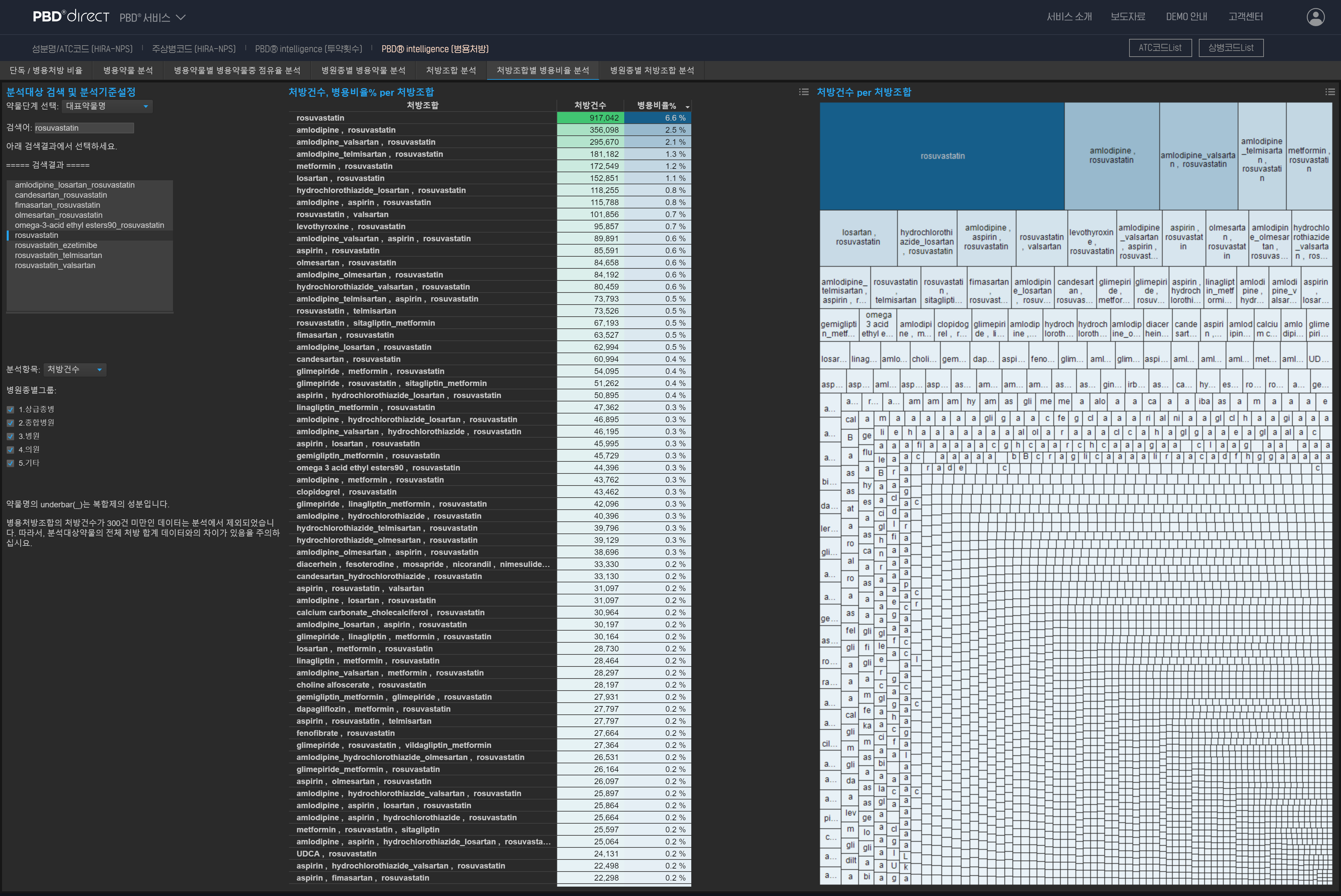Open PBD intelligence (병용처방) link
The image size is (1341, 896).
[x=435, y=49]
